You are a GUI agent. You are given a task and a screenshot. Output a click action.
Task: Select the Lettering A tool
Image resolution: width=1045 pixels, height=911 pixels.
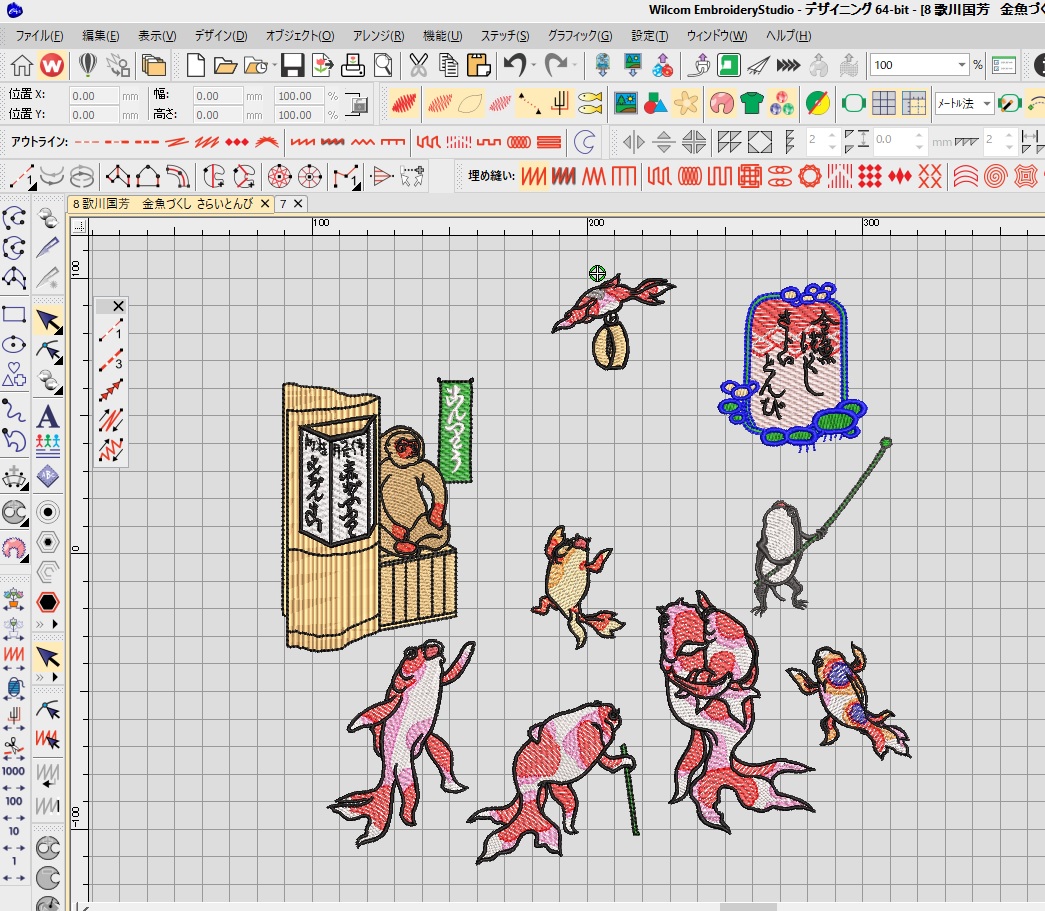[47, 418]
